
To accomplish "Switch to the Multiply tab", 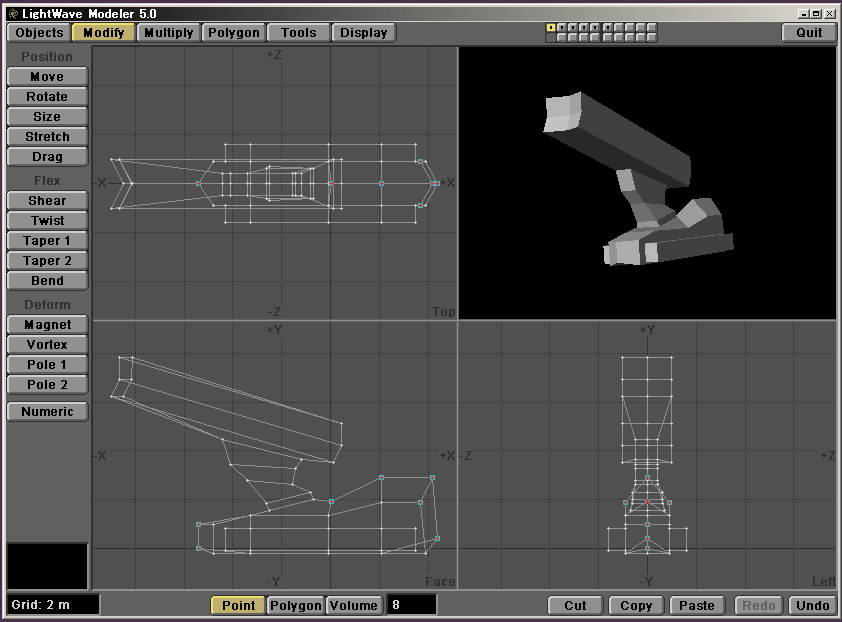I will click(x=168, y=32).
